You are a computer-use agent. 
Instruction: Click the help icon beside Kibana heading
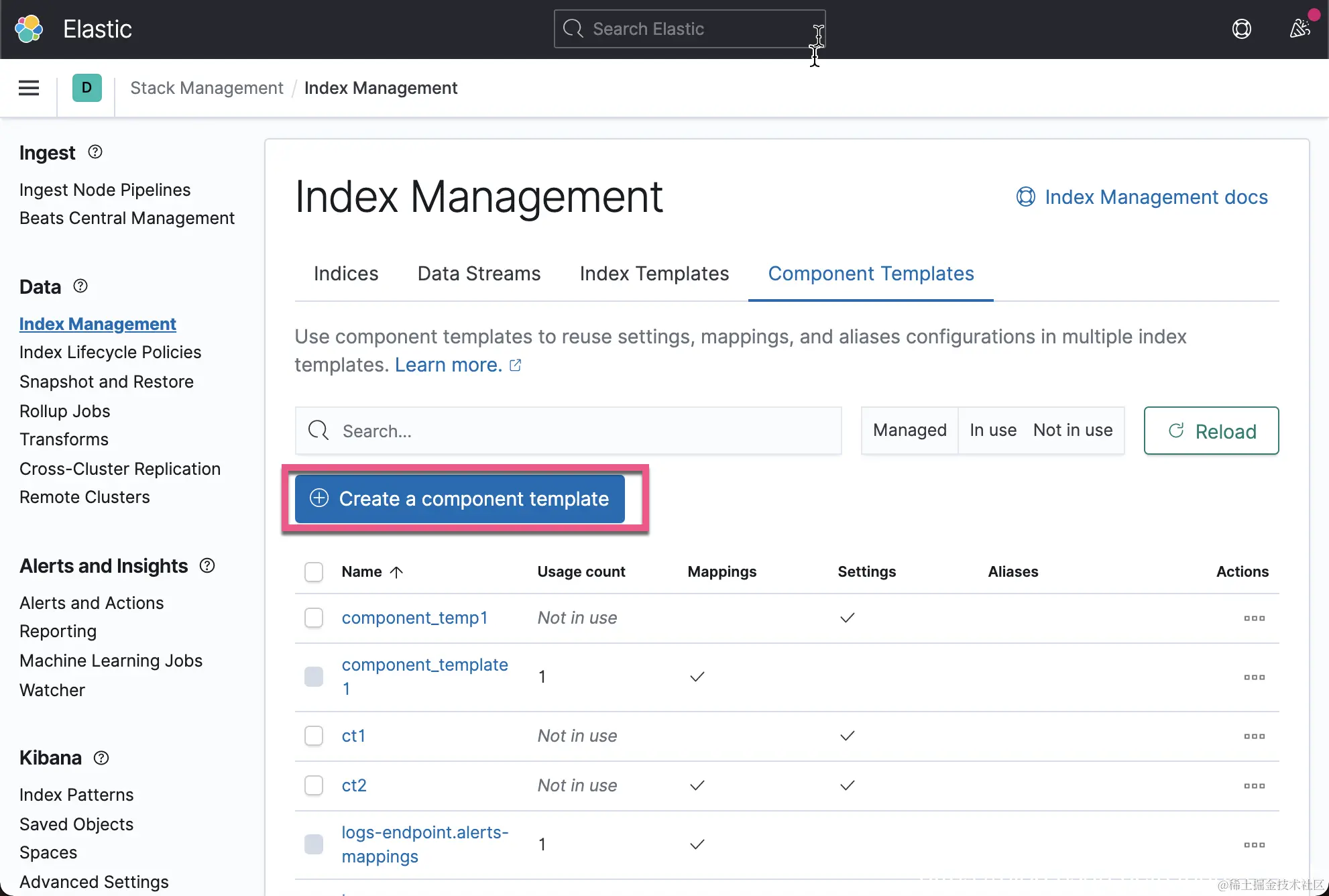pyautogui.click(x=101, y=758)
